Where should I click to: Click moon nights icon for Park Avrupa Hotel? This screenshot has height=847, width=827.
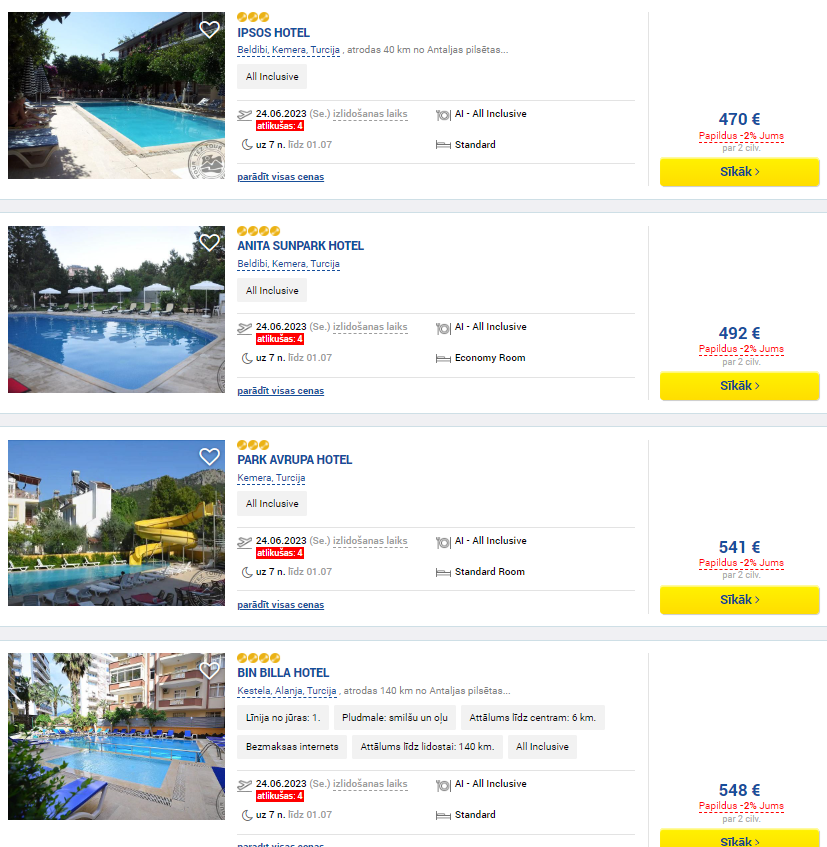click(246, 572)
